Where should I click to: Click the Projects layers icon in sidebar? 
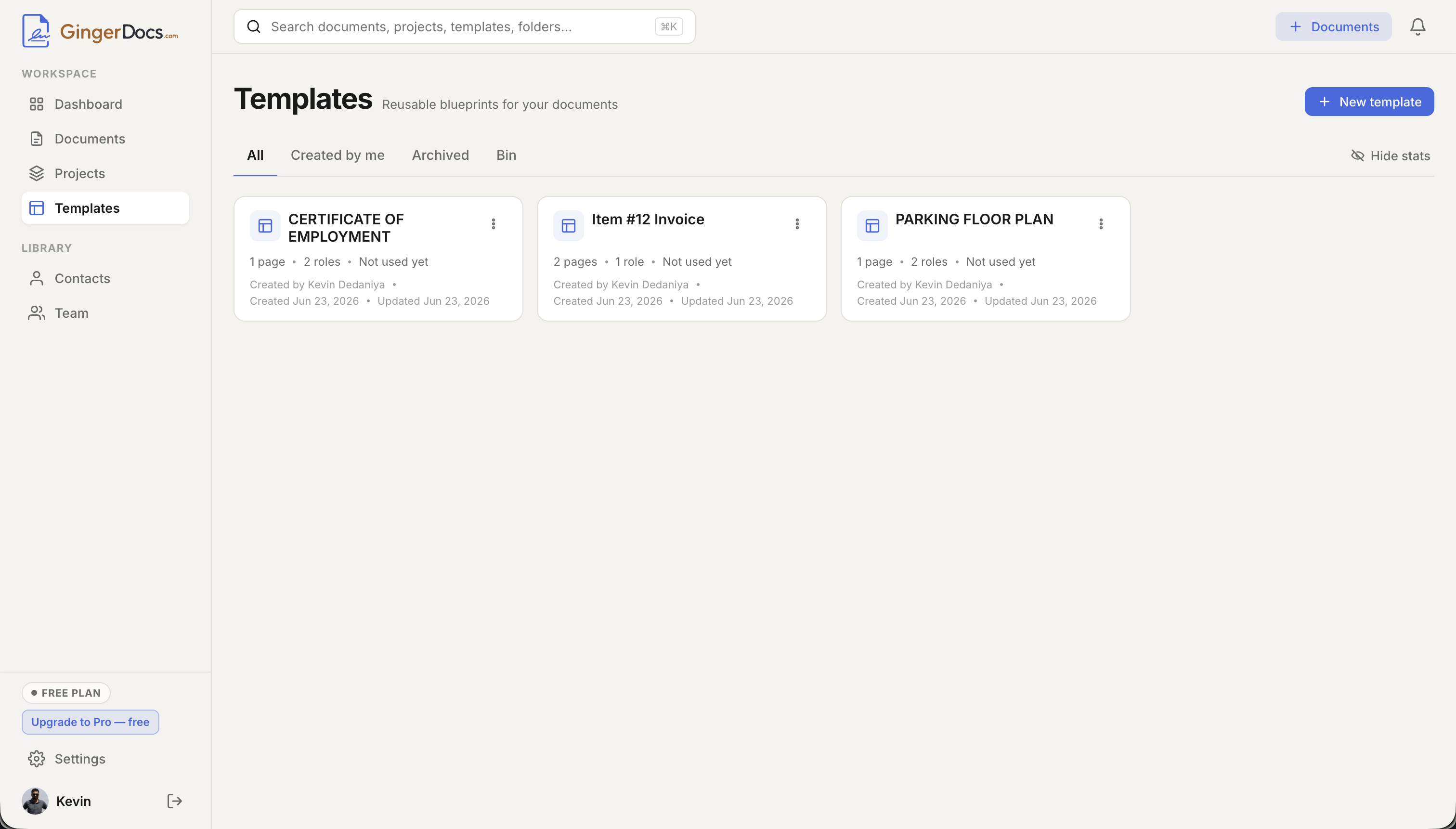(x=37, y=174)
